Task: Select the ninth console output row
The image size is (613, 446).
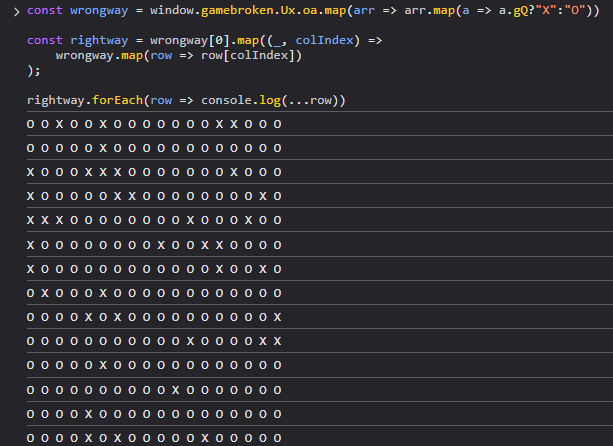Action: pos(154,317)
